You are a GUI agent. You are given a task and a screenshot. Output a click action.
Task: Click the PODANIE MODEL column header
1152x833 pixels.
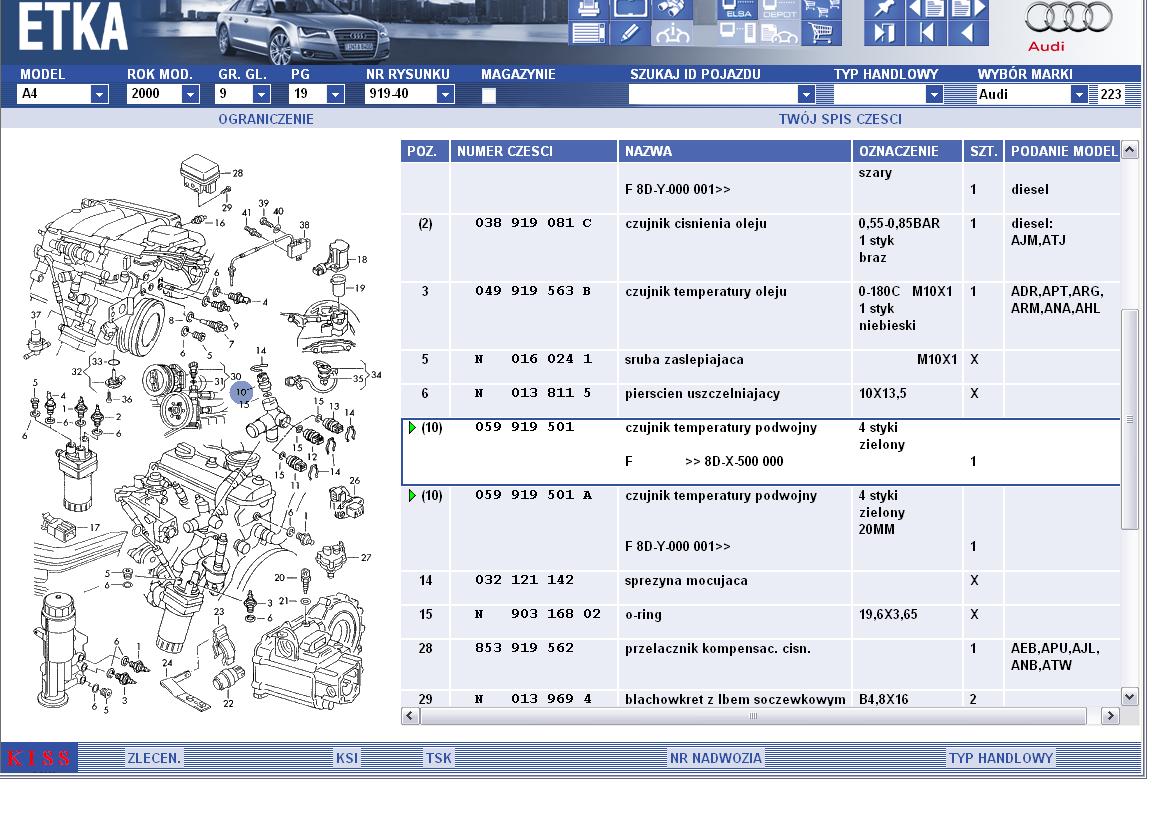tap(1062, 151)
